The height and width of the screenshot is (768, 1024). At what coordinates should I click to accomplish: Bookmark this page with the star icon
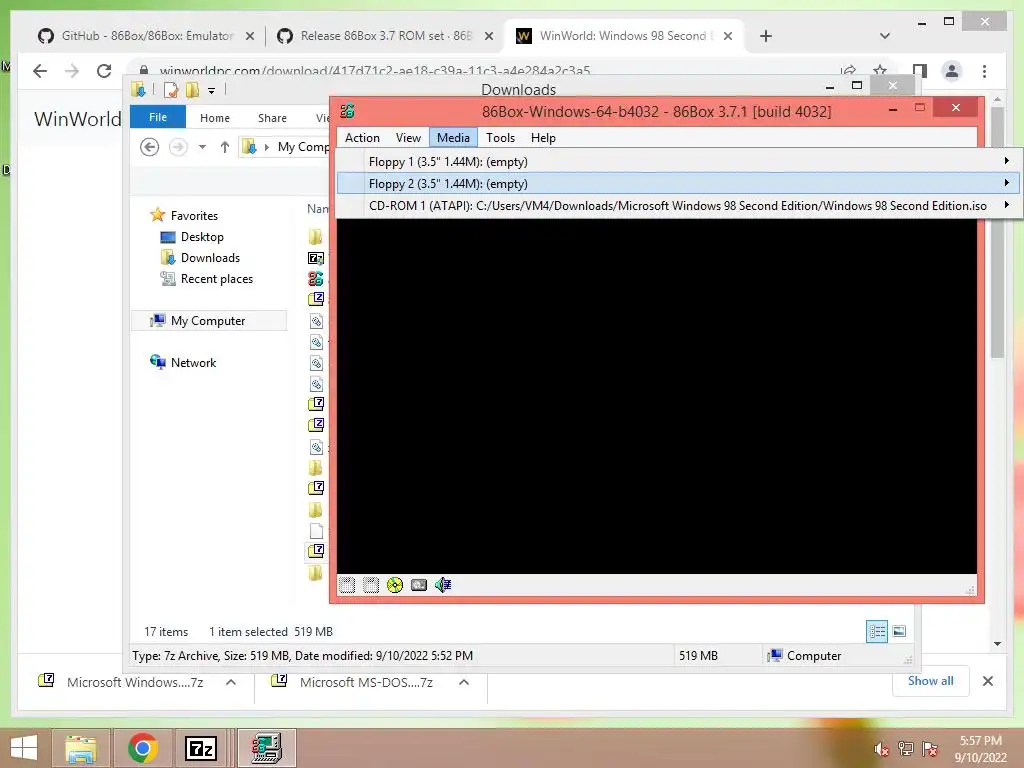[x=880, y=70]
